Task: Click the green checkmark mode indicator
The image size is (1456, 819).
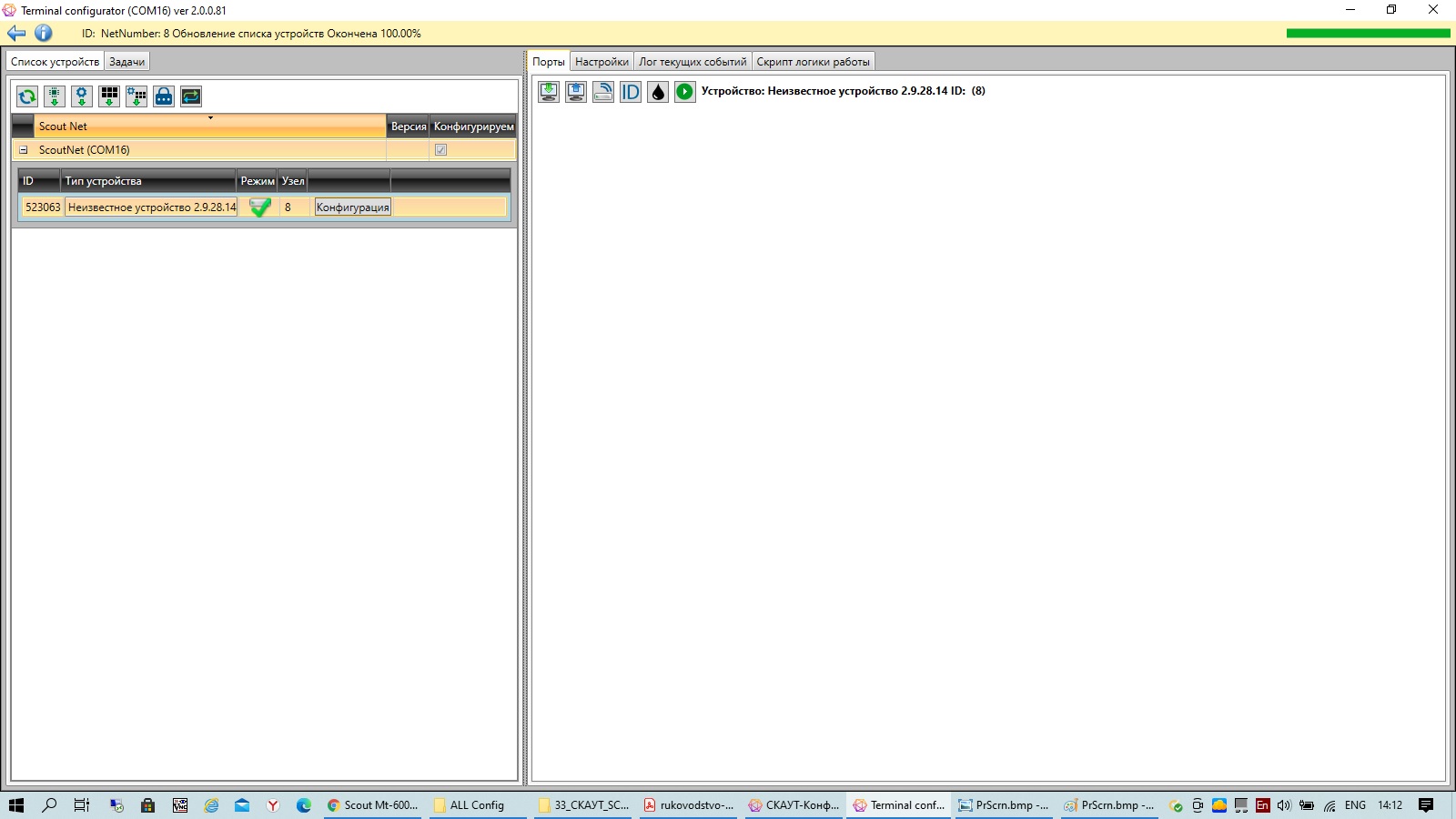Action: tap(260, 207)
